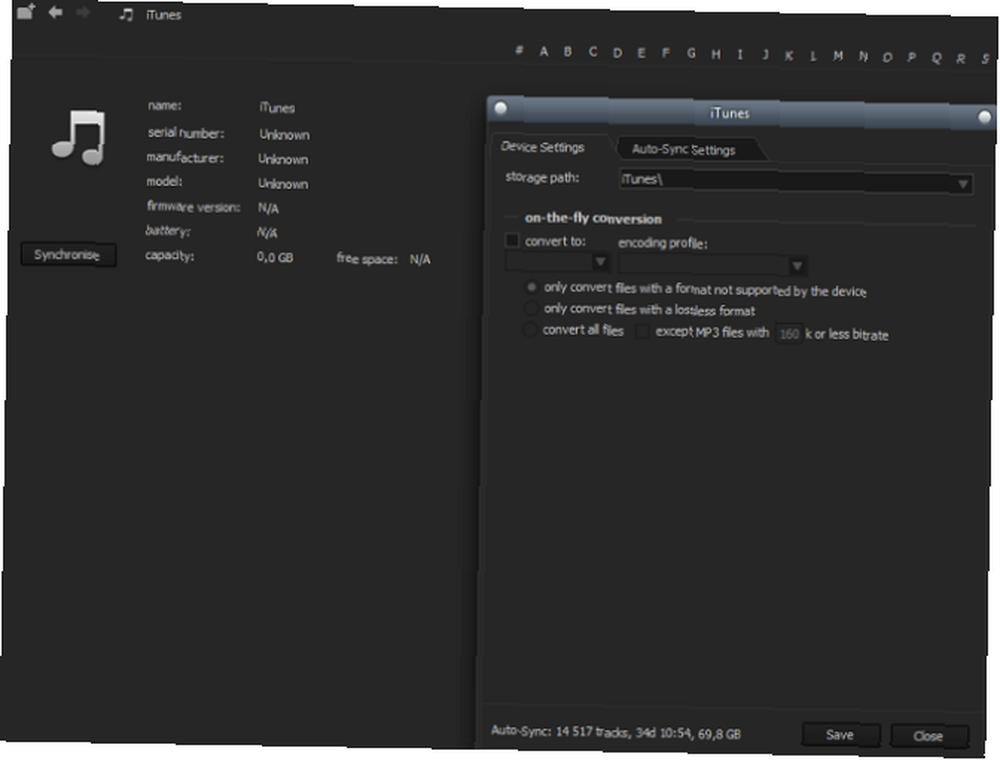
Task: Jump to letter H in the index
Action: tap(716, 55)
